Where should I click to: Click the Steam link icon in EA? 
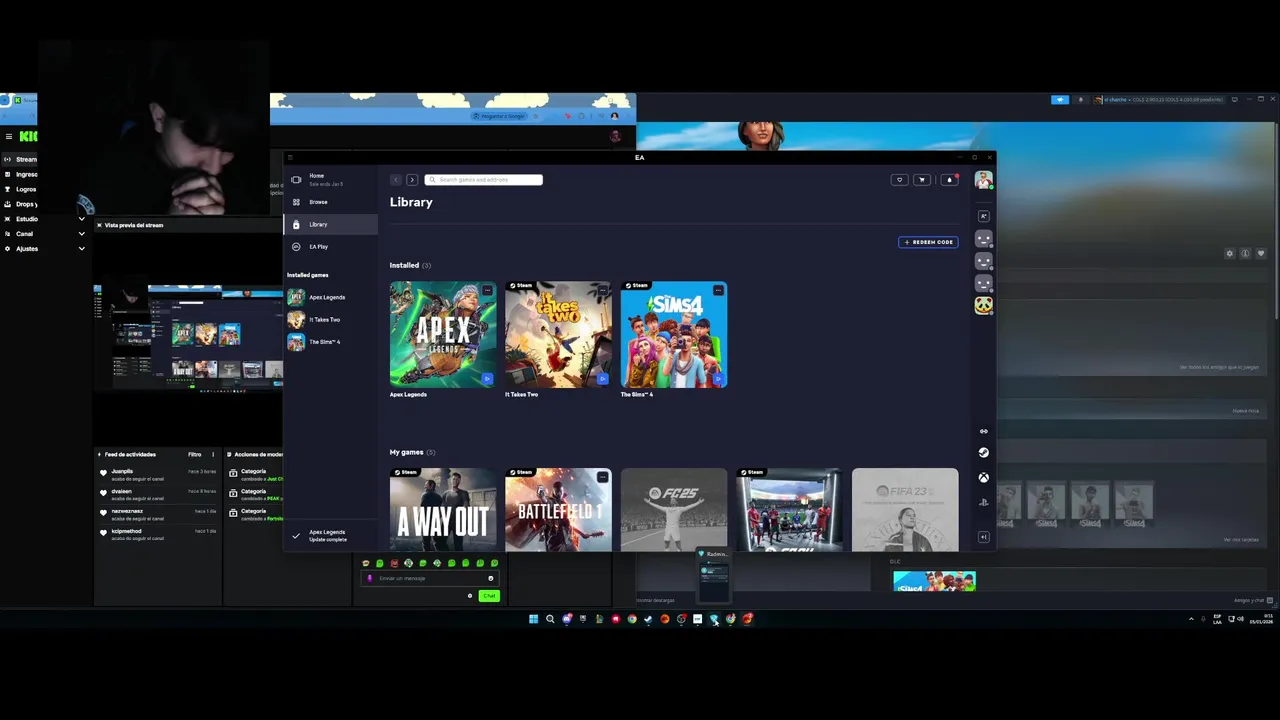tap(984, 453)
